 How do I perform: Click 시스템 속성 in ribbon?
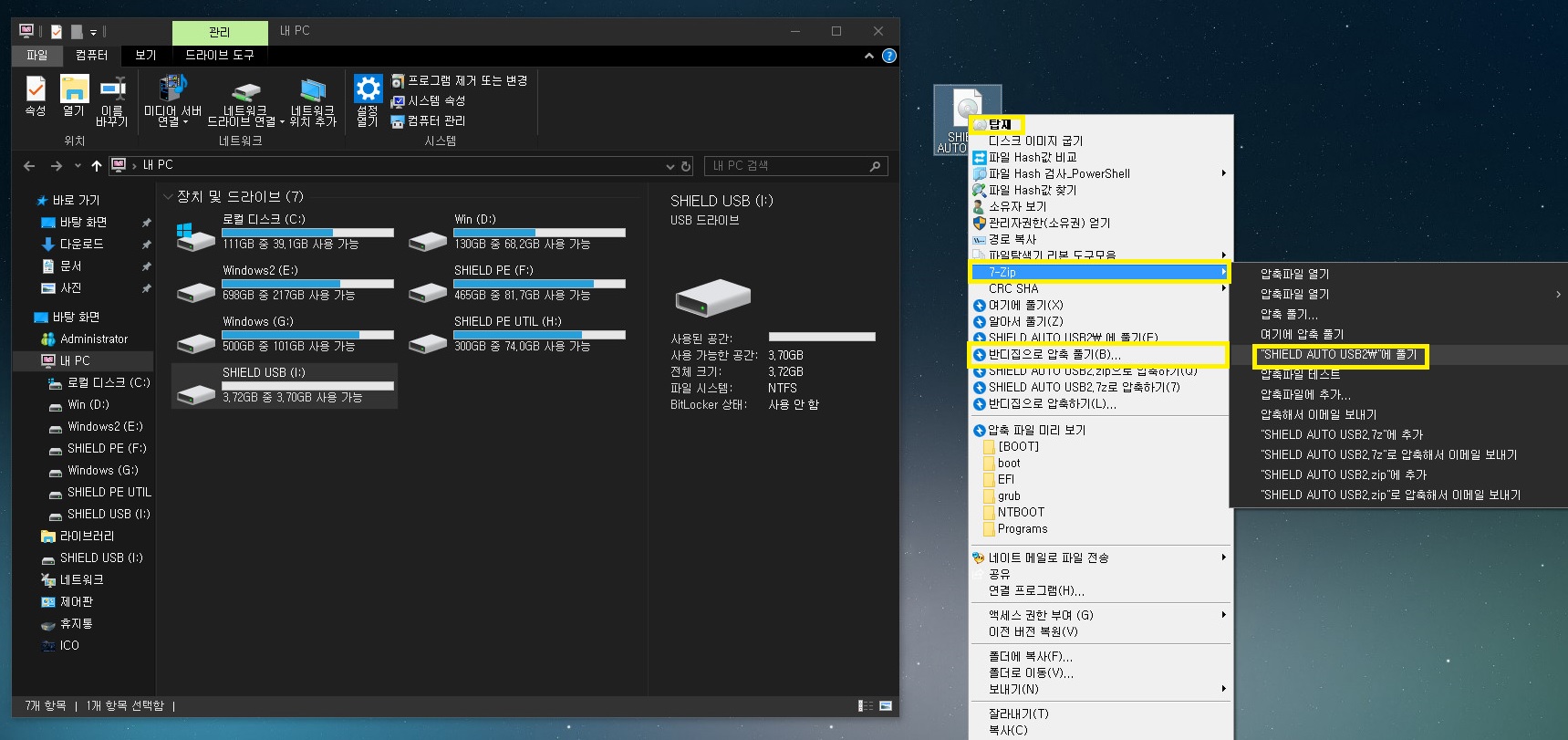[428, 101]
